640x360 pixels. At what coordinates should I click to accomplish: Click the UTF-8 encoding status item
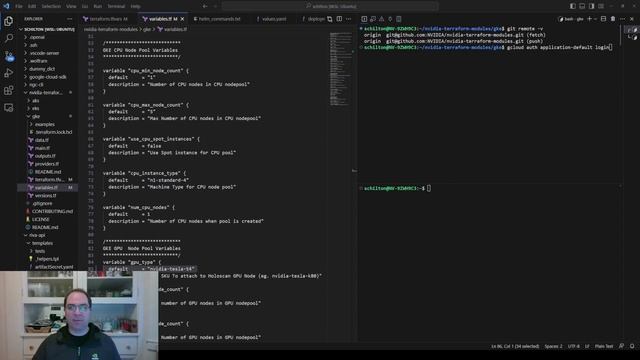coord(573,346)
